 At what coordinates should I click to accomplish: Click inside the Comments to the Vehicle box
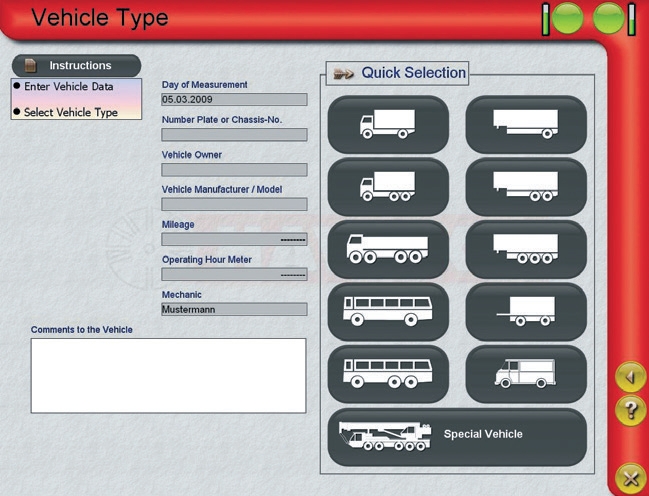[x=168, y=375]
